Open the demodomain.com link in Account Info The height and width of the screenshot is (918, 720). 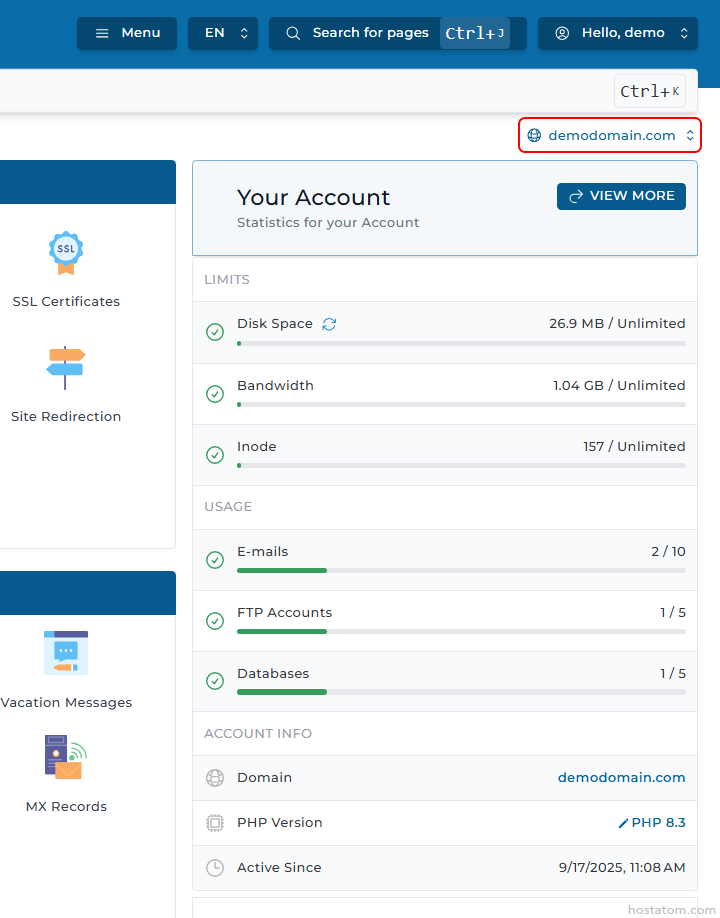point(621,778)
